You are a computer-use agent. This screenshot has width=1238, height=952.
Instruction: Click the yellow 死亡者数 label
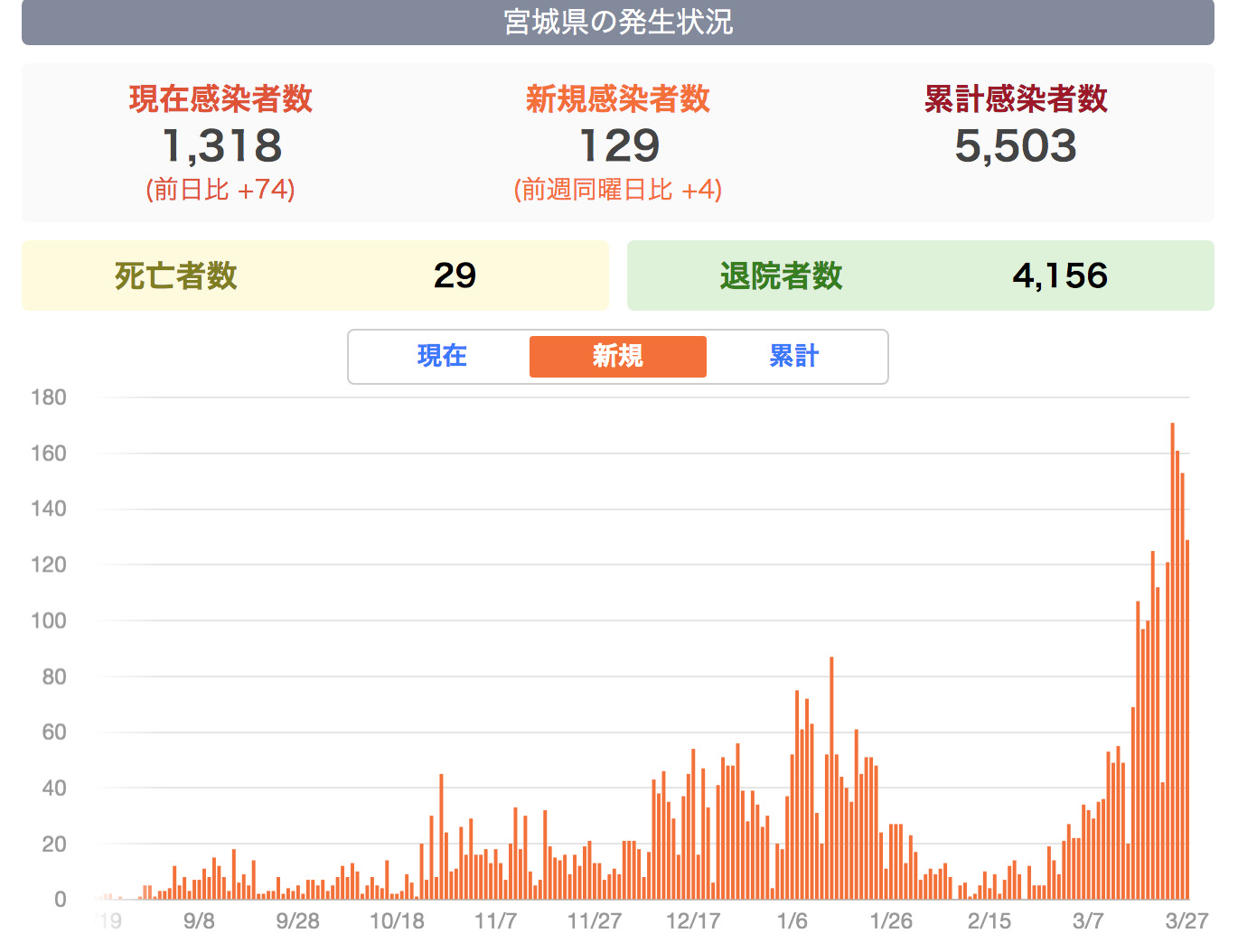(175, 275)
